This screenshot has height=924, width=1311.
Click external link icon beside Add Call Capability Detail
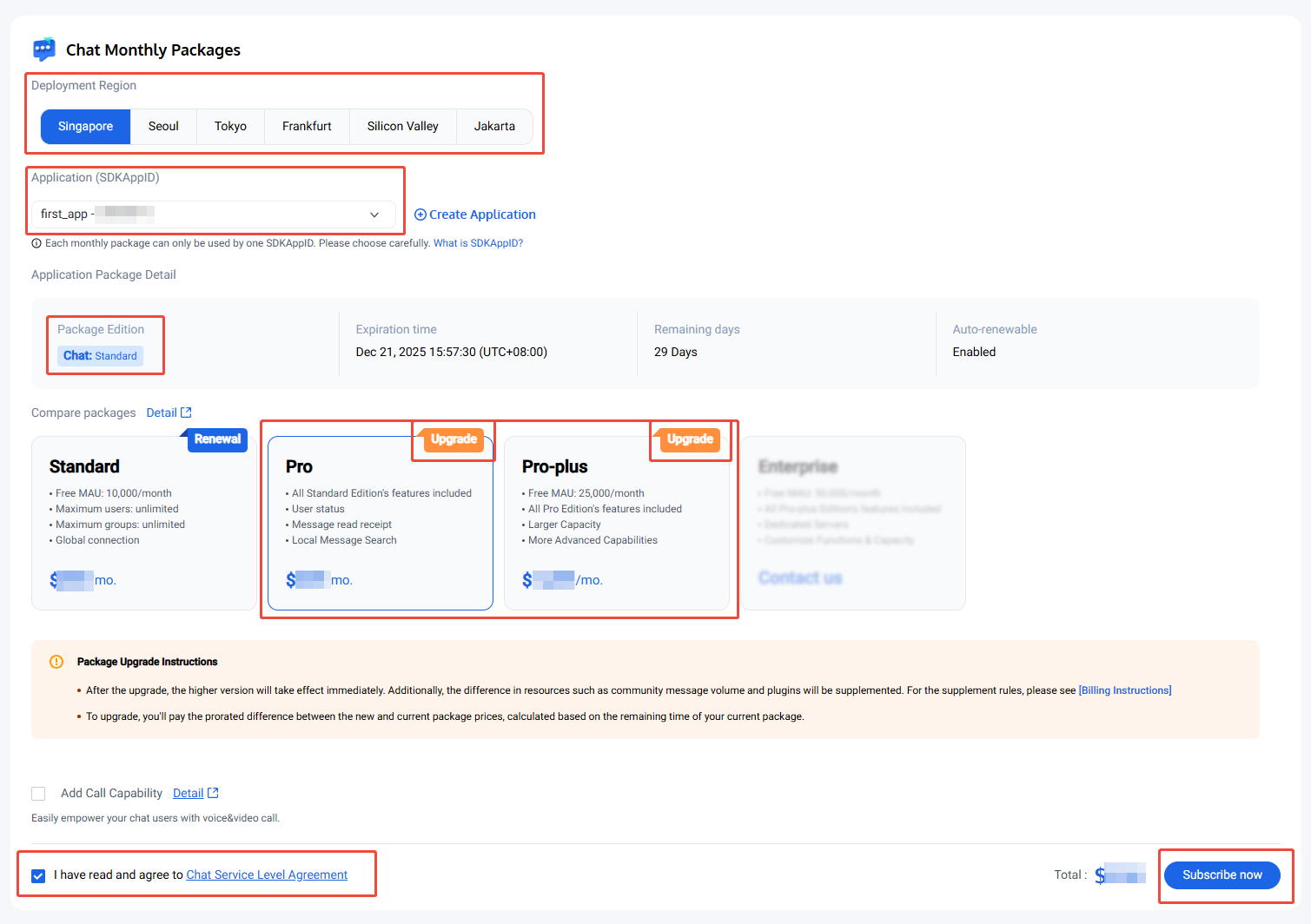(x=213, y=793)
